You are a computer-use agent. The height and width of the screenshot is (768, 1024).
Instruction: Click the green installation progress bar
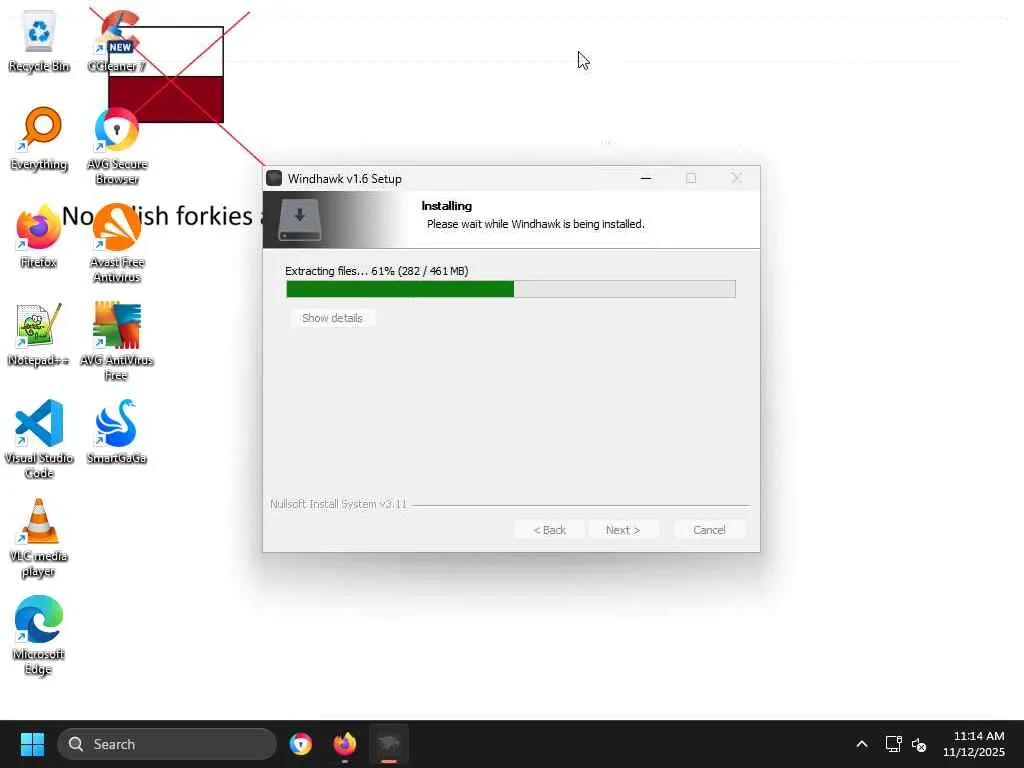511,289
